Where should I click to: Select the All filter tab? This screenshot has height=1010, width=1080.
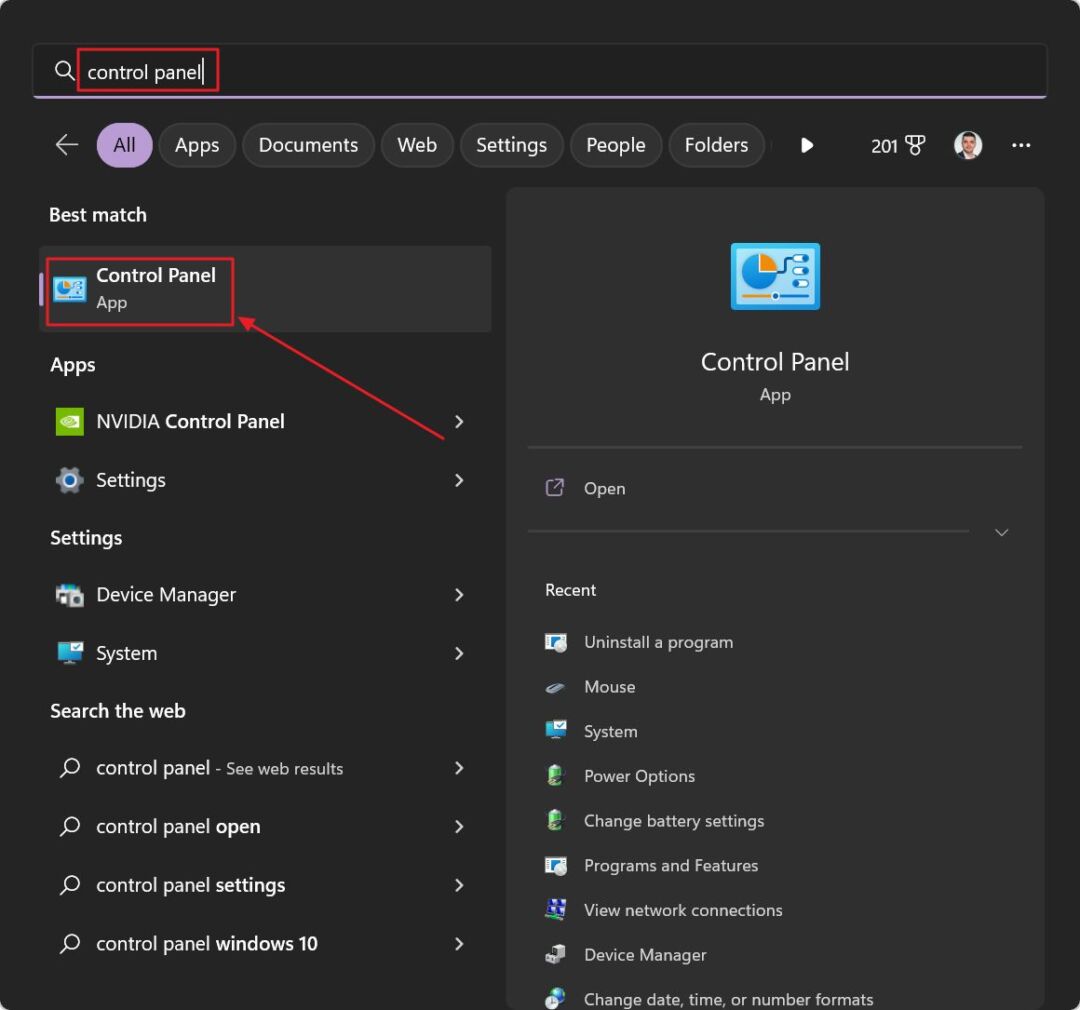124,145
